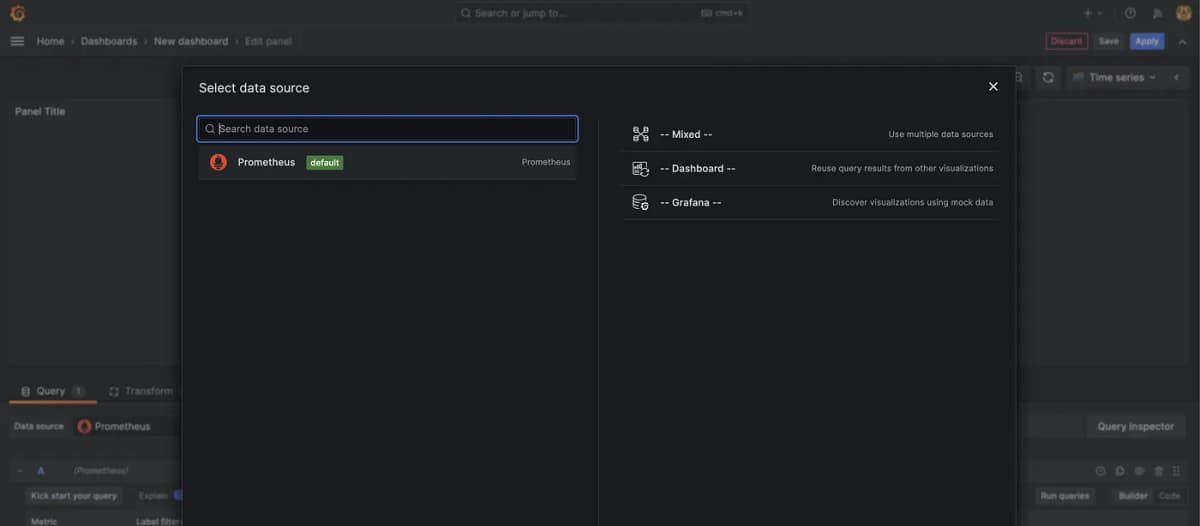This screenshot has width=1200, height=526.
Task: Click the query A help icon
Action: tap(1101, 471)
